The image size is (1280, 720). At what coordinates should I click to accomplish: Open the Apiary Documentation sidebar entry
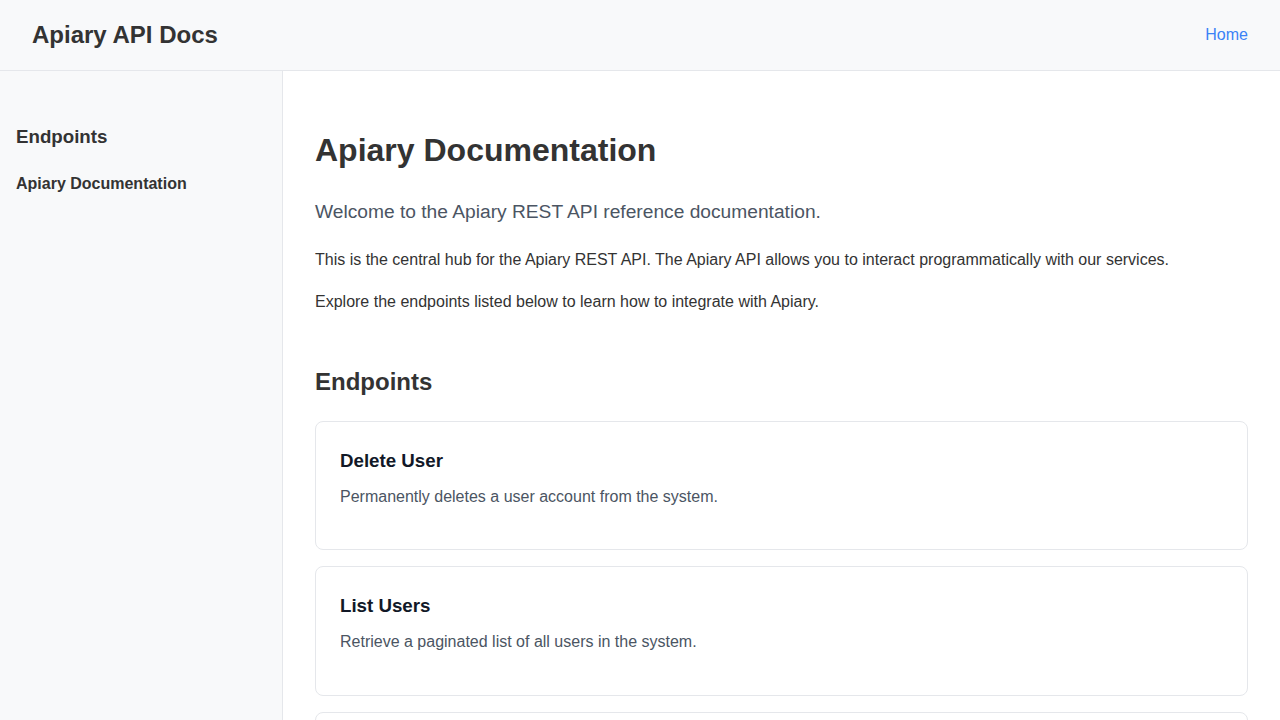[101, 183]
